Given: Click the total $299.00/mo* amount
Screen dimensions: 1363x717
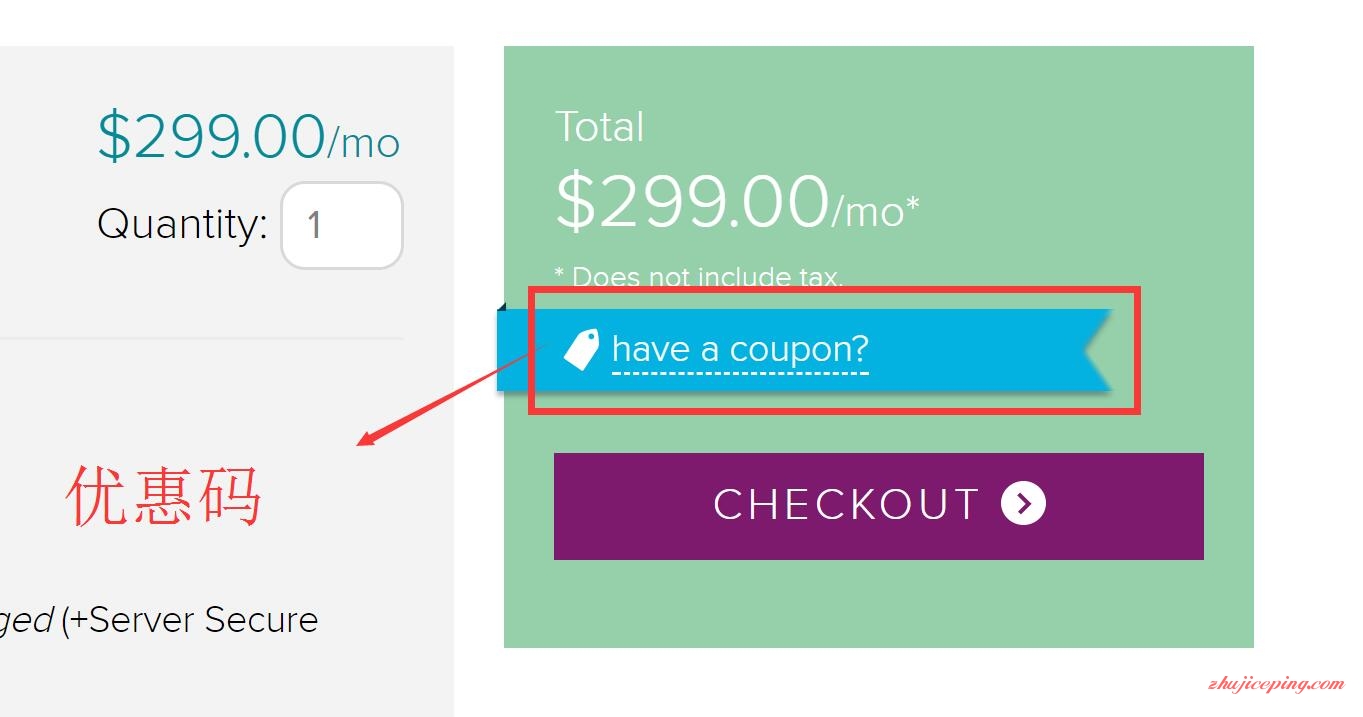Looking at the screenshot, I should click(736, 202).
